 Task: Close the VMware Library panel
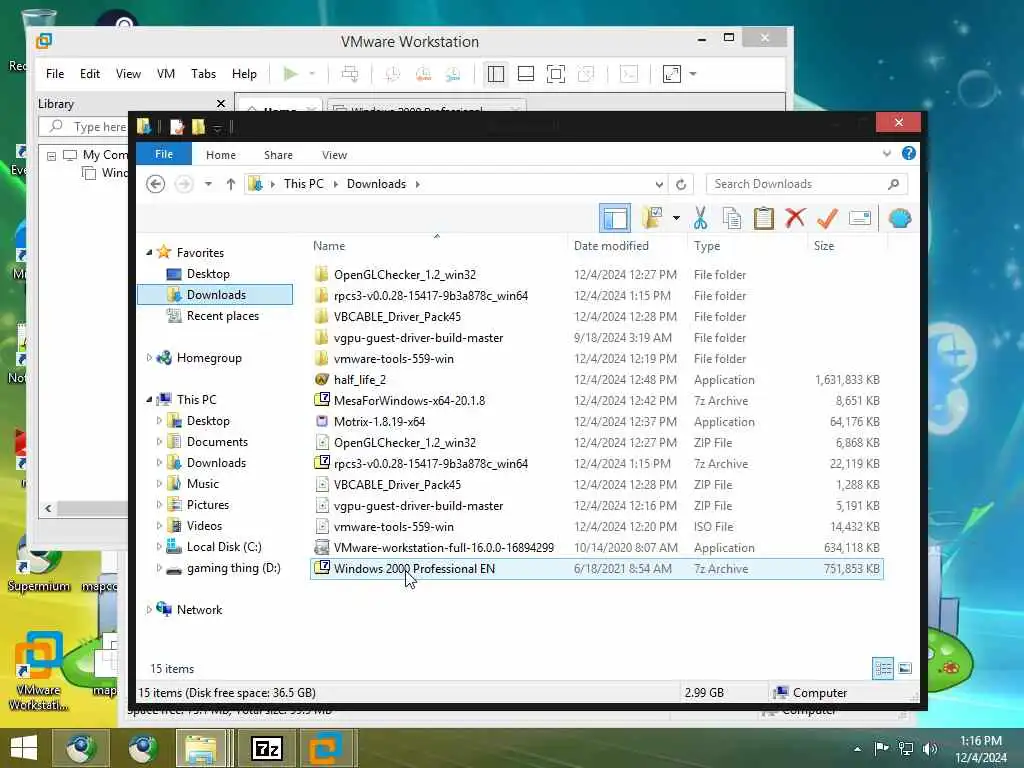click(221, 104)
